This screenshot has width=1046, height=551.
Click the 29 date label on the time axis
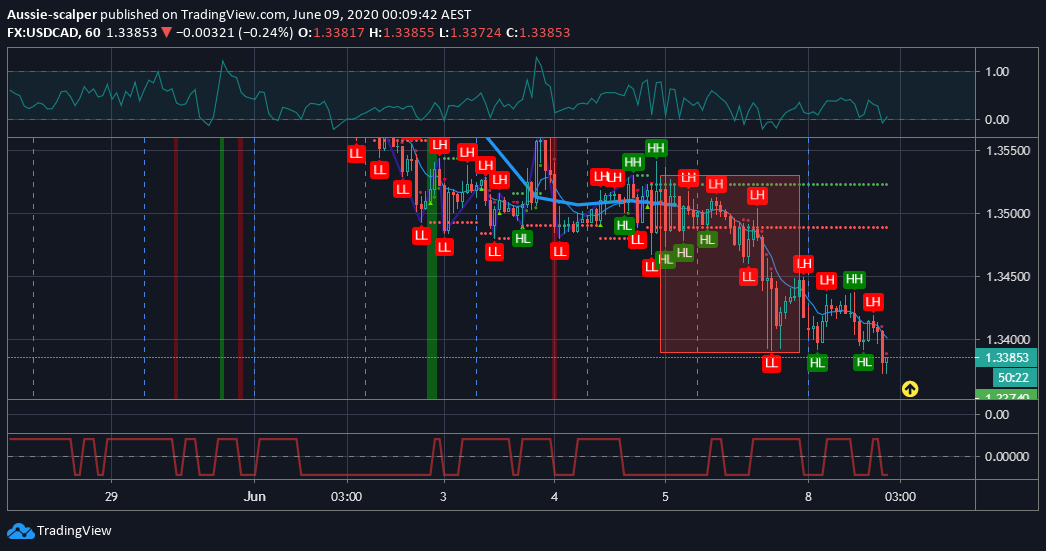pos(111,497)
